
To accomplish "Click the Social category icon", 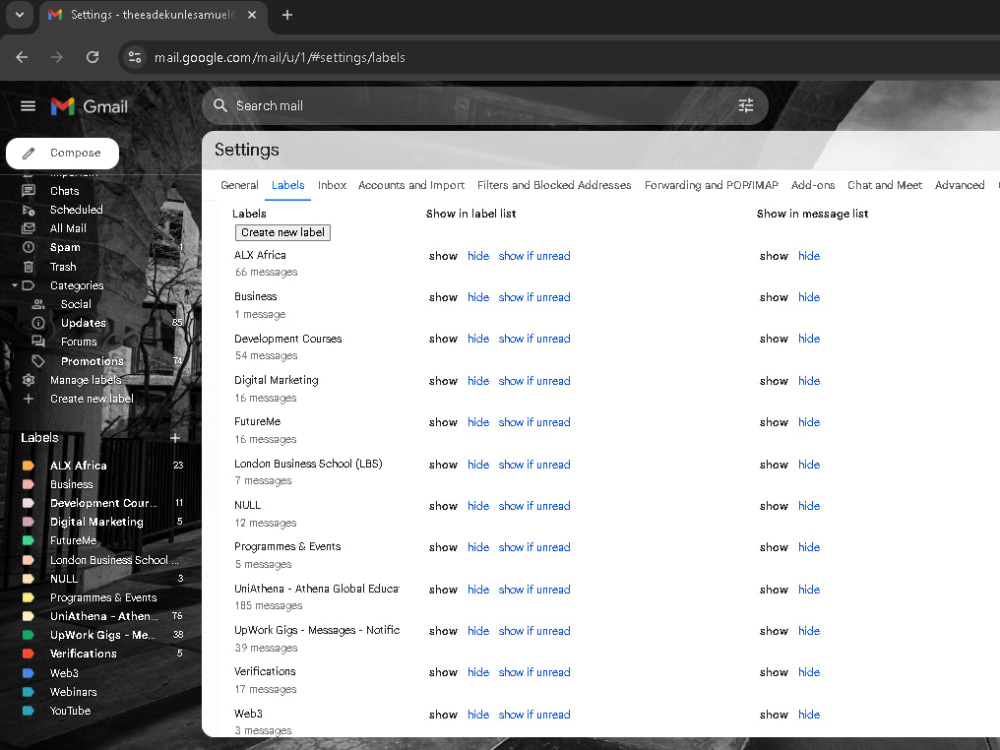I will tap(38, 304).
